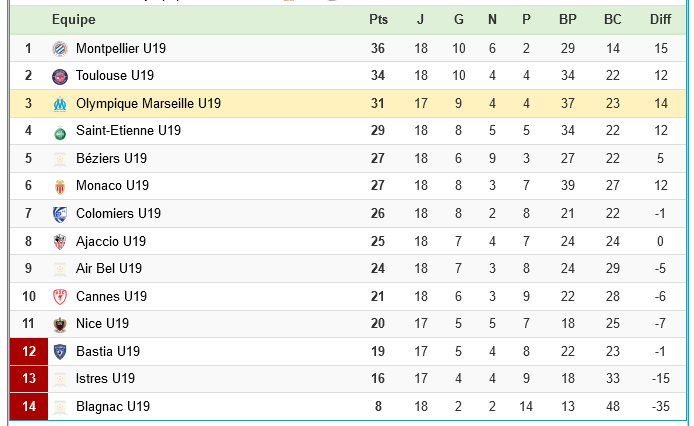Click the Monaco U19 club crest icon
This screenshot has width=694, height=426.
click(x=60, y=186)
